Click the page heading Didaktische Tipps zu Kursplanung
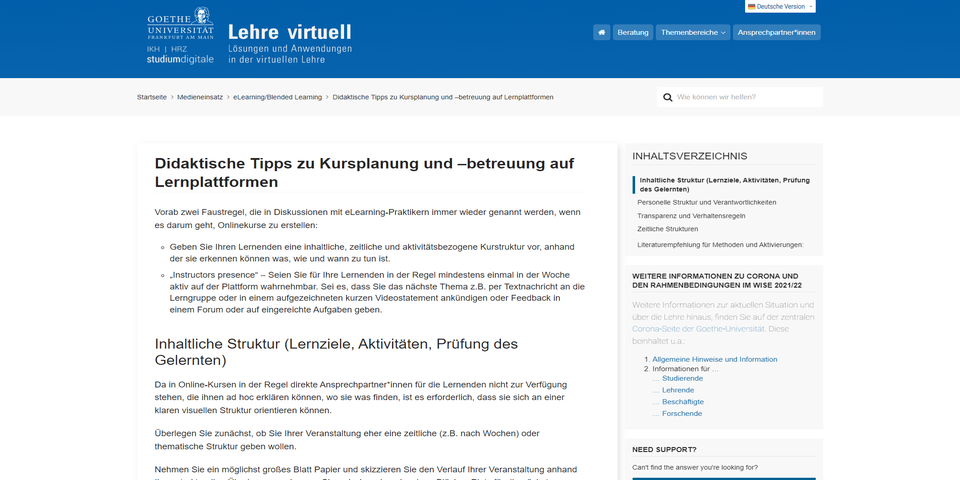The image size is (960, 480). point(364,173)
